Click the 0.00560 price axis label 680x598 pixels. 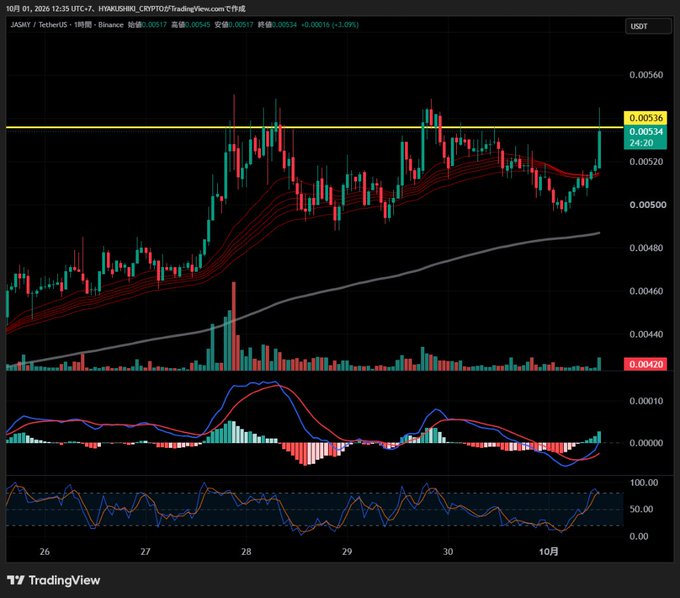pyautogui.click(x=646, y=75)
